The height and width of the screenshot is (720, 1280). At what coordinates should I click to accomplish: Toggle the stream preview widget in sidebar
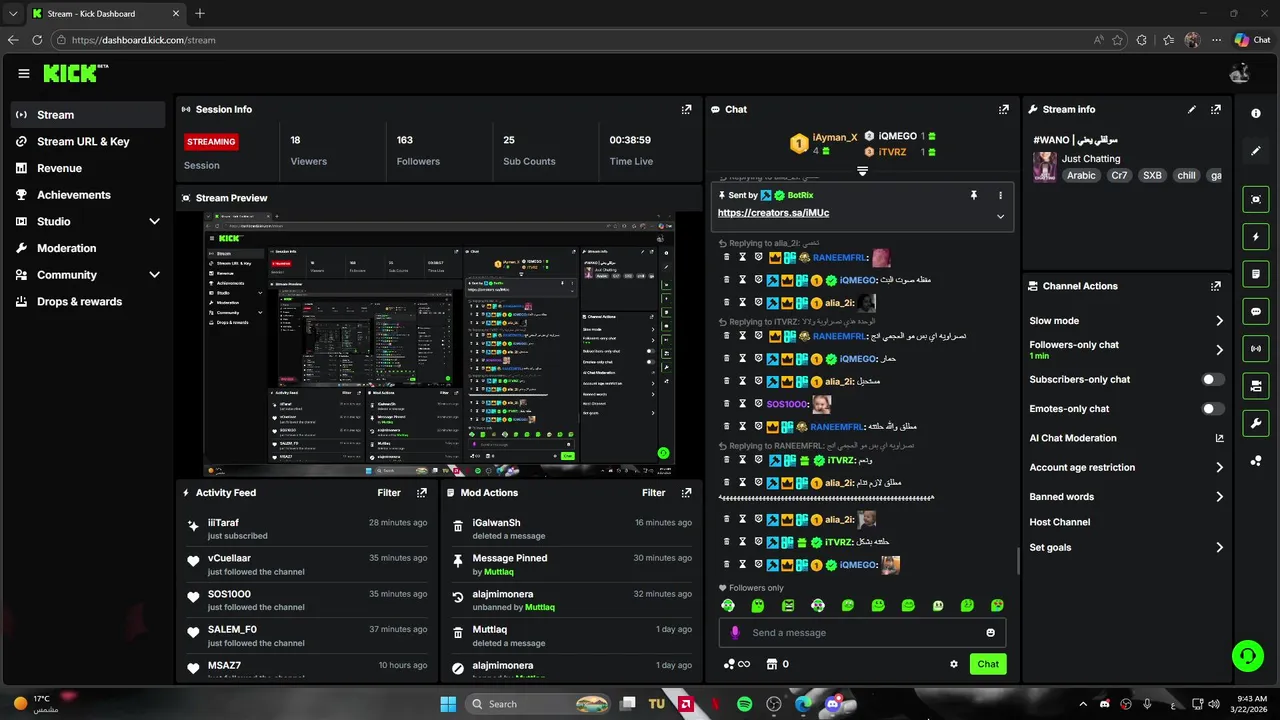tap(1256, 199)
